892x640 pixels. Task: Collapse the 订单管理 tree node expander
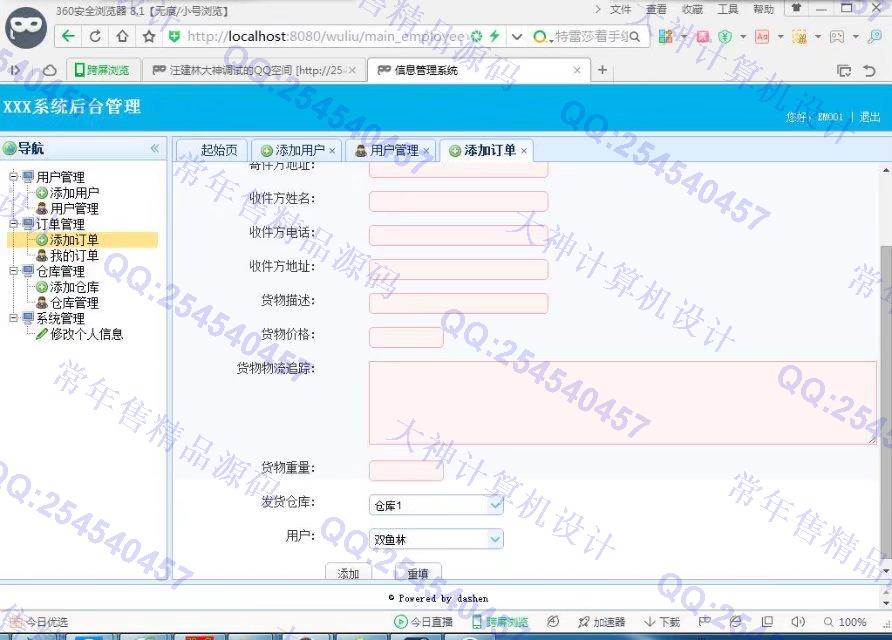pyautogui.click(x=13, y=224)
